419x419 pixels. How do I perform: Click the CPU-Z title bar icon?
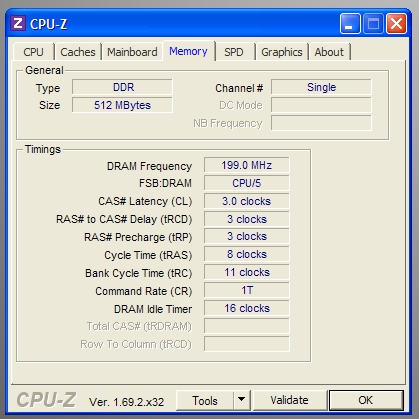[18, 23]
